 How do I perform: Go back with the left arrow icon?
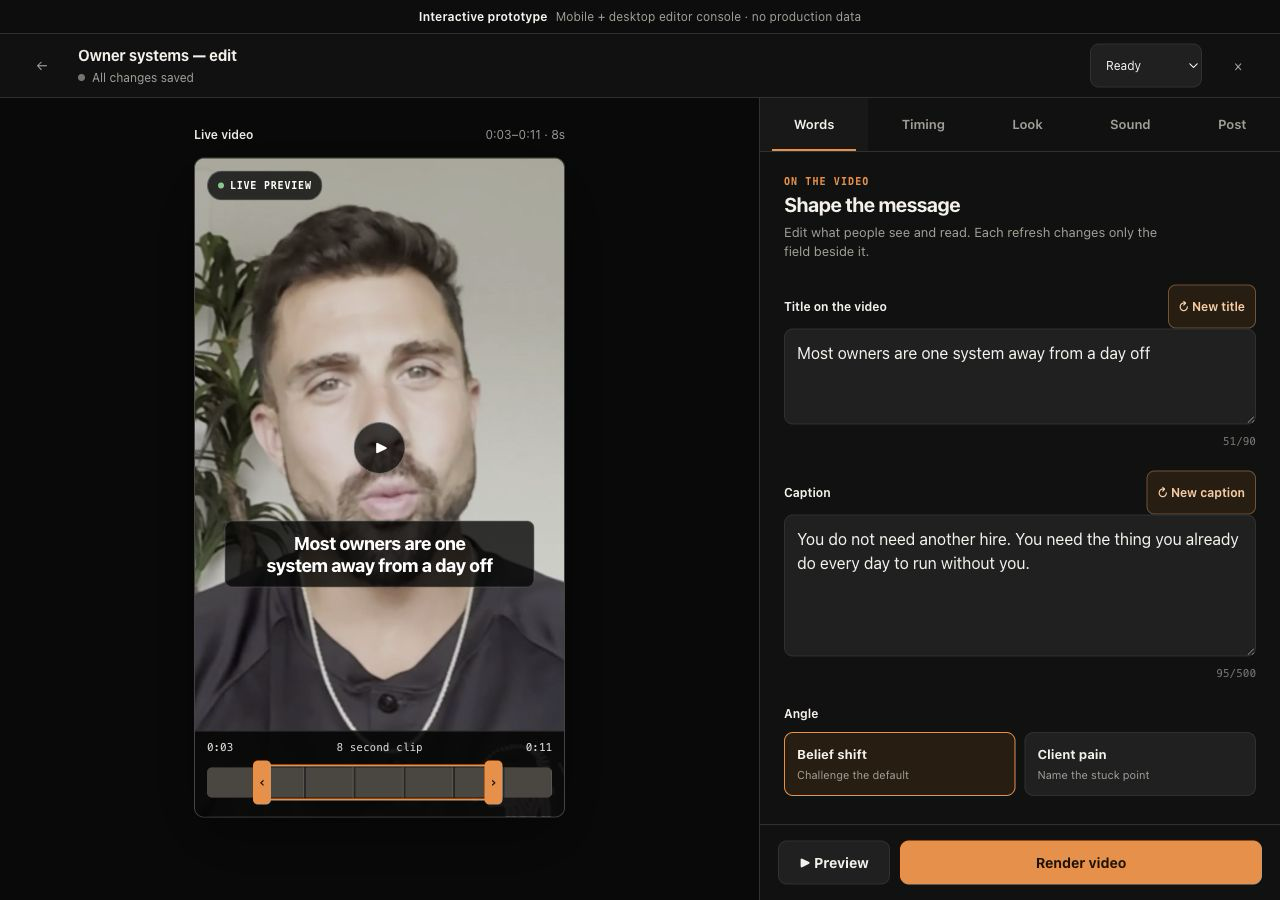click(42, 66)
